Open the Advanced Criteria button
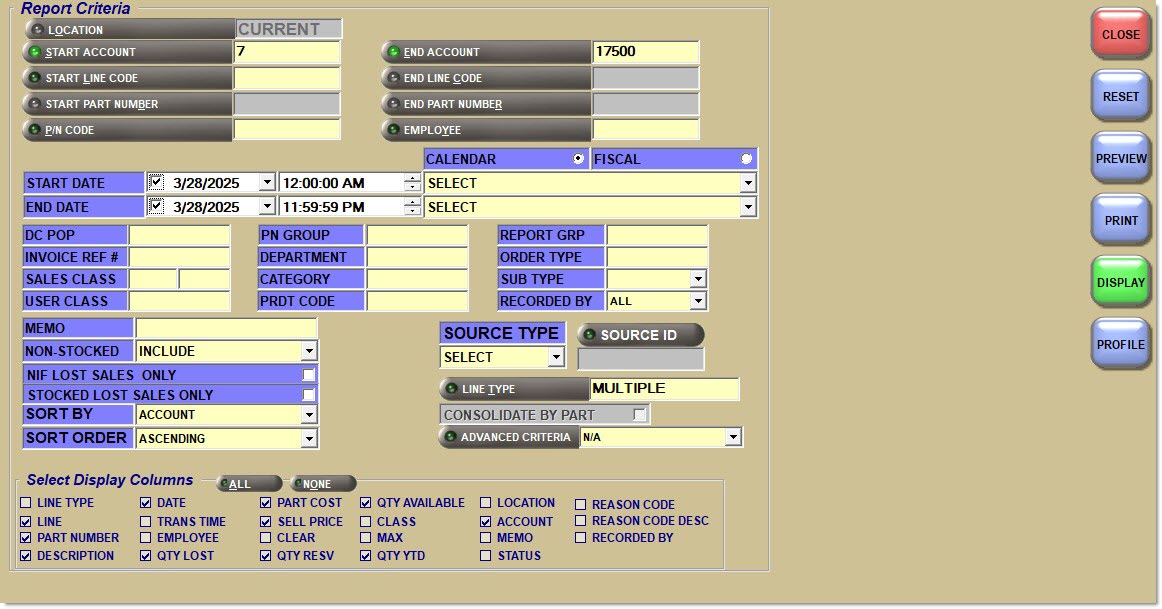Screen dimensions: 1162x609 point(509,437)
